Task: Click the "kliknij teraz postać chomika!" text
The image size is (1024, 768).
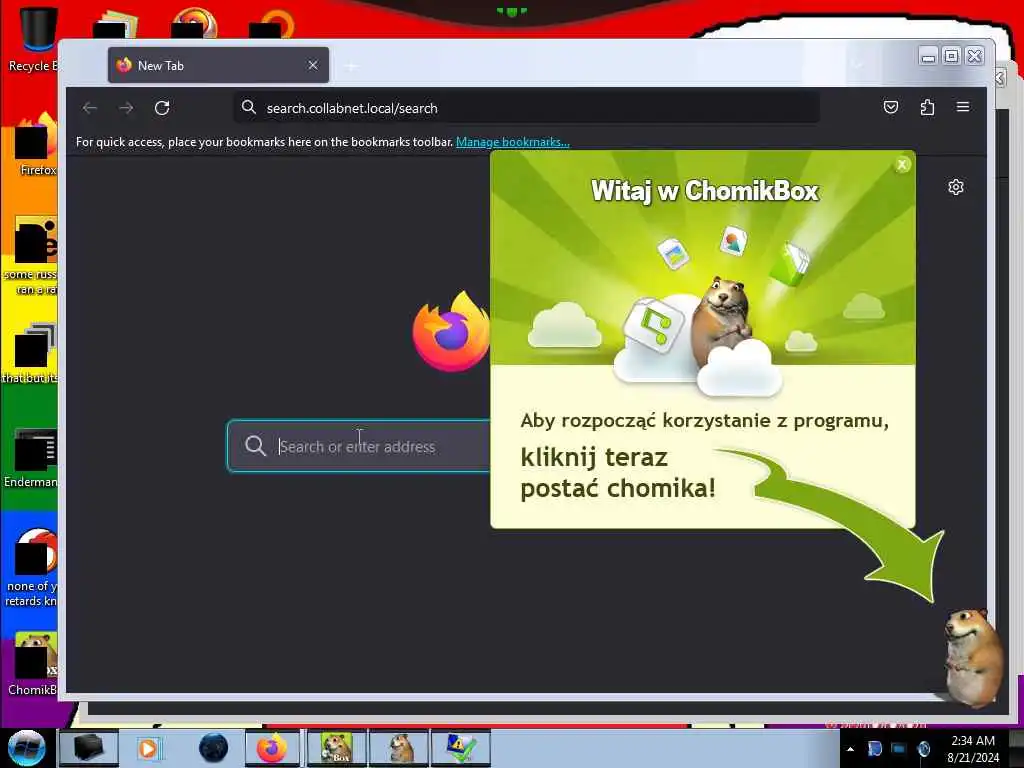Action: pos(618,472)
